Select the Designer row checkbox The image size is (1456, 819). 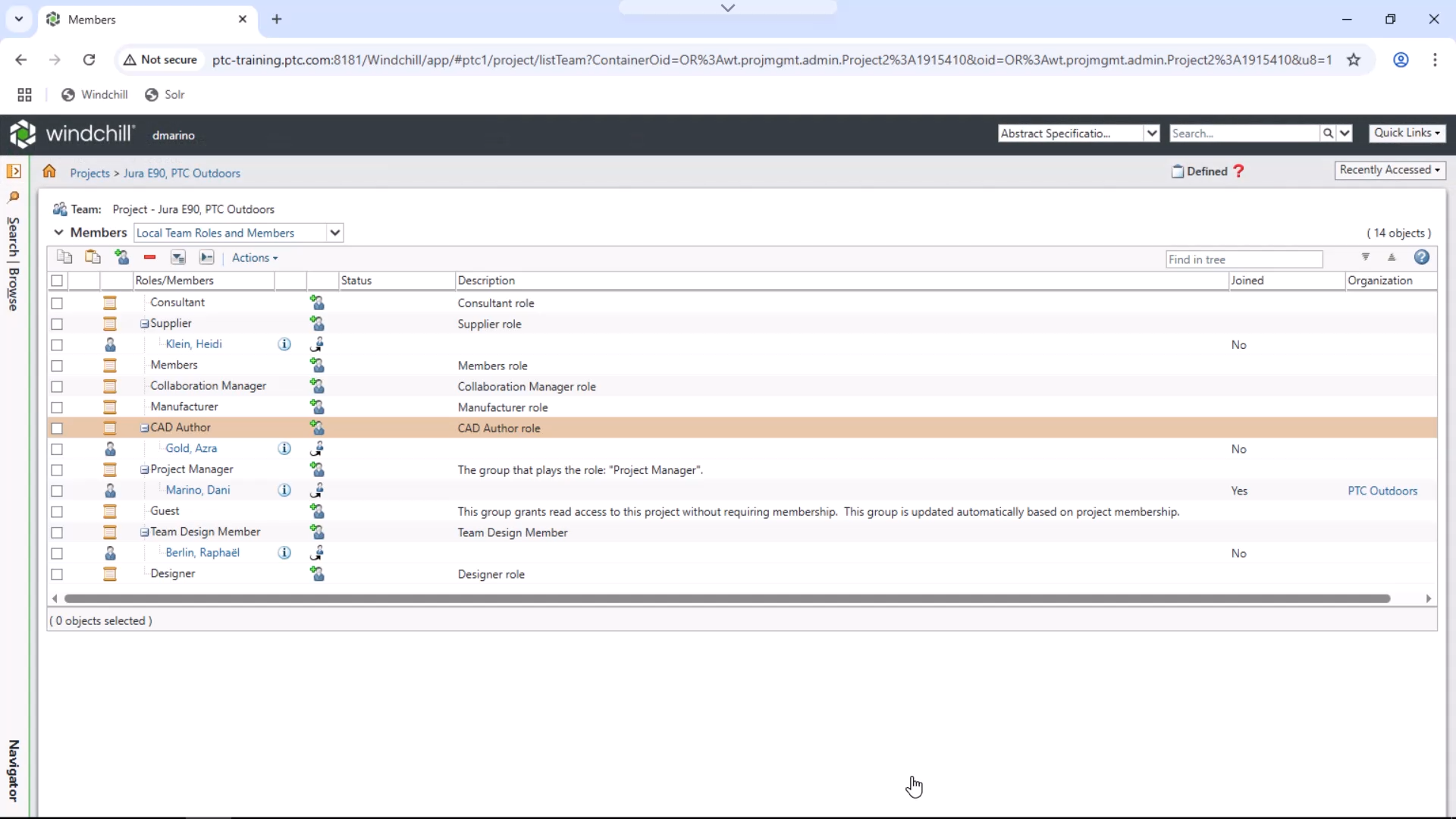pos(57,574)
